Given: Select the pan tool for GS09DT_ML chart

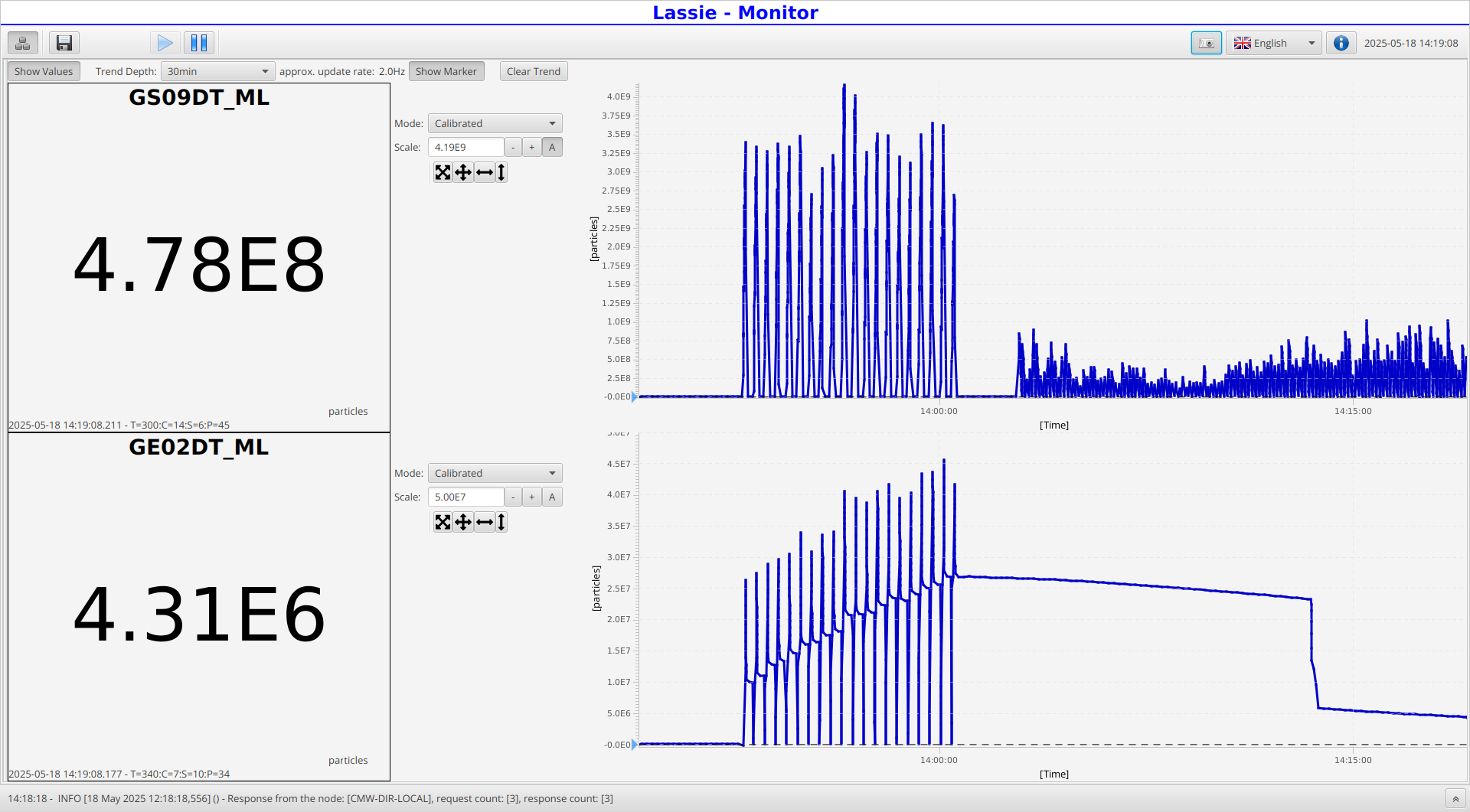Looking at the screenshot, I should click(x=463, y=172).
